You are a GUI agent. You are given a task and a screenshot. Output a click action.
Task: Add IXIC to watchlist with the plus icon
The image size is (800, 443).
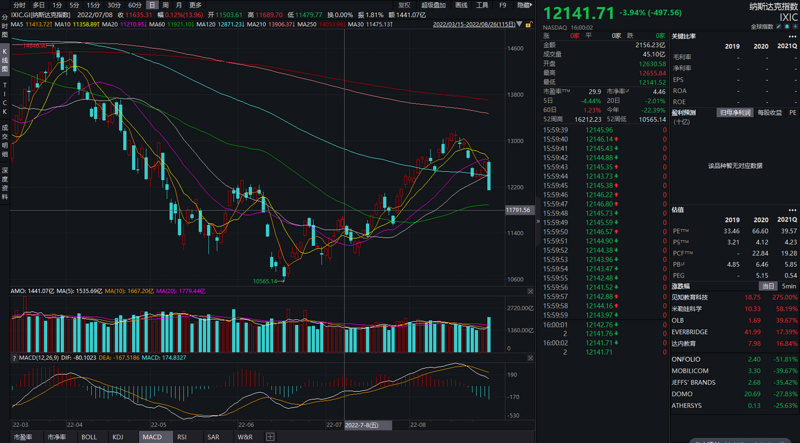click(795, 27)
